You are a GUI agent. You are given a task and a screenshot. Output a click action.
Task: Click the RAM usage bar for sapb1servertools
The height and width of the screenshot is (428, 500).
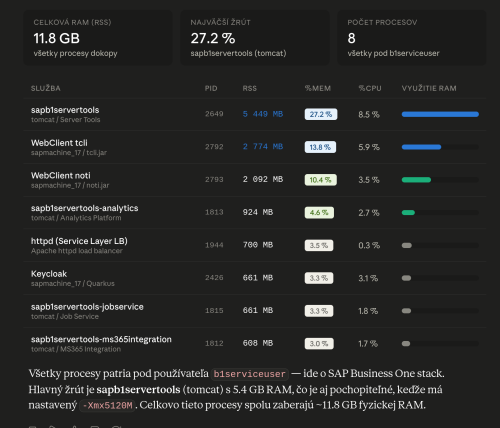click(440, 114)
